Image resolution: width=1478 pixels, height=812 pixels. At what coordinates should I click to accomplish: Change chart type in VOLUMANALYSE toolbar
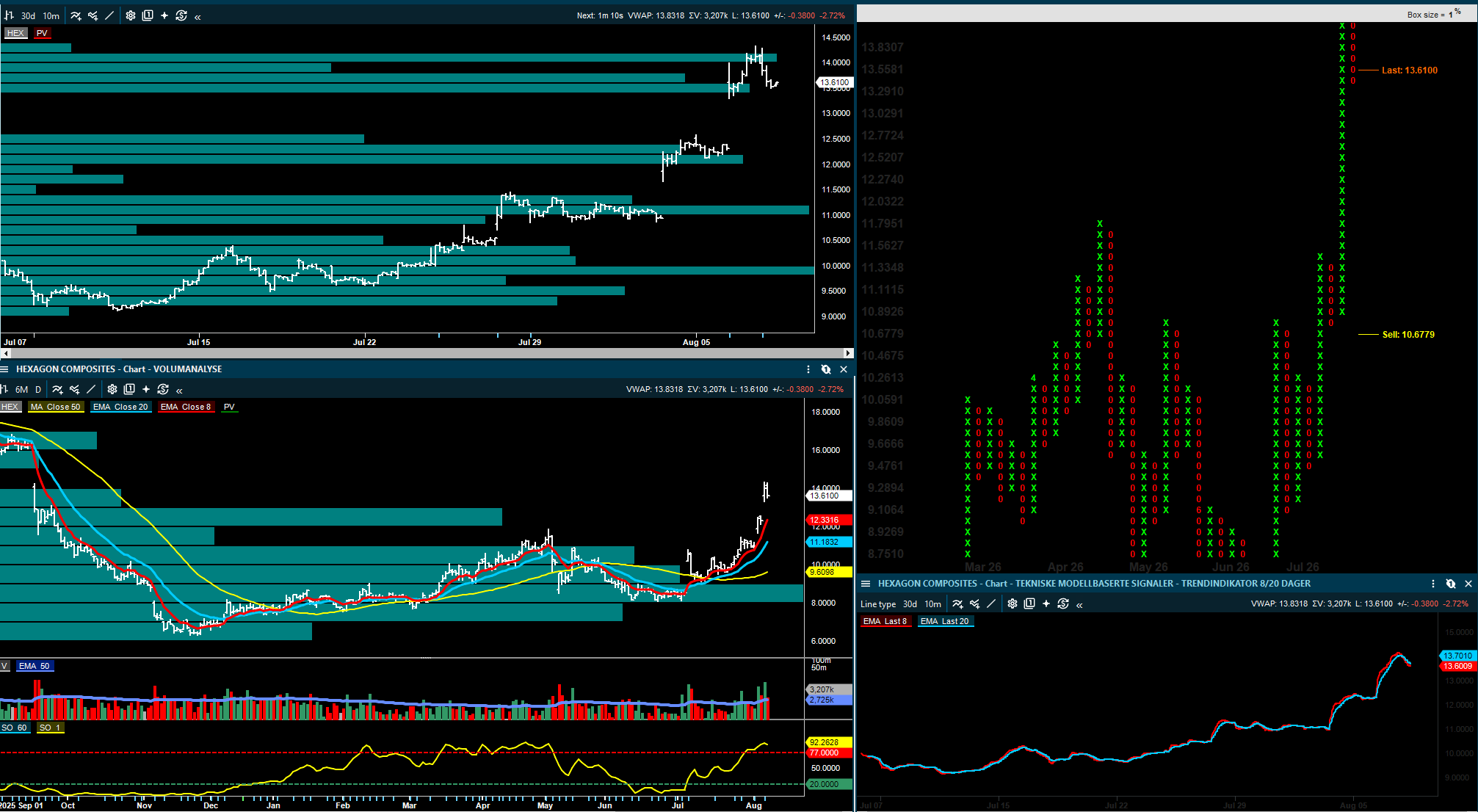(4, 389)
